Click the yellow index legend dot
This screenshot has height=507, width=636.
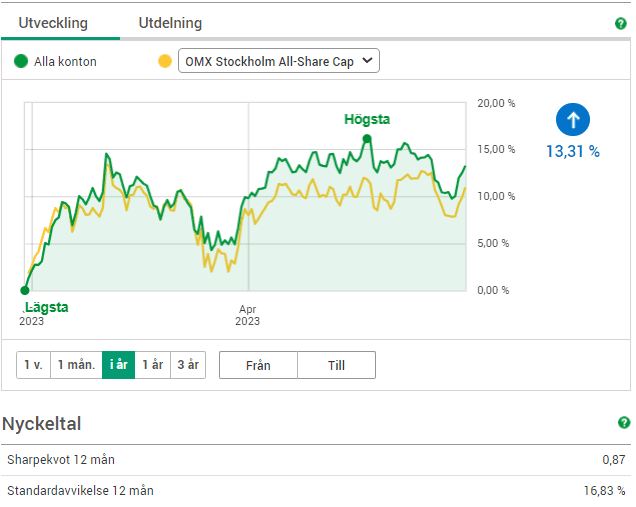click(165, 62)
